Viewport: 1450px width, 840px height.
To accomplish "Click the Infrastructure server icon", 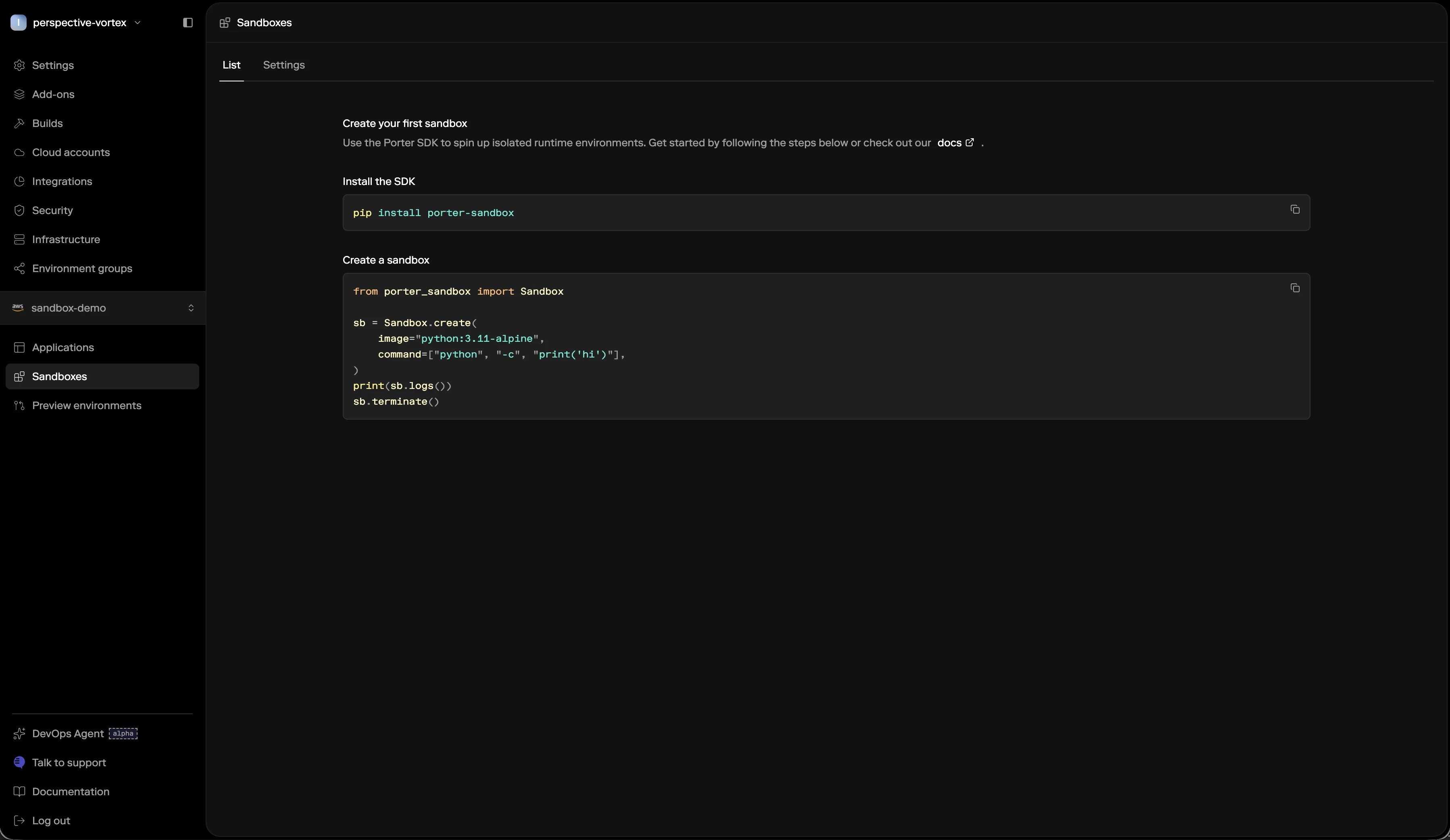I will click(19, 239).
